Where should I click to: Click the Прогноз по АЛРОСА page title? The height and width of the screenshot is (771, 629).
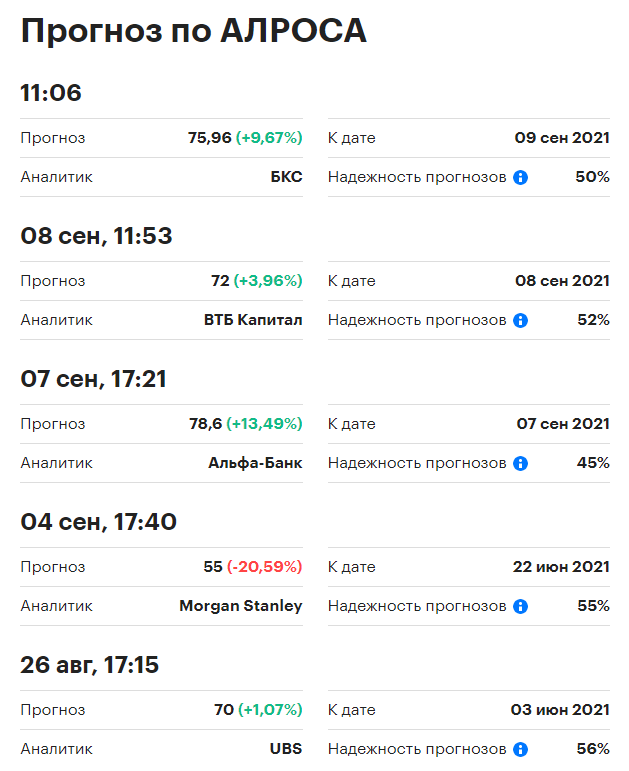pos(194,31)
